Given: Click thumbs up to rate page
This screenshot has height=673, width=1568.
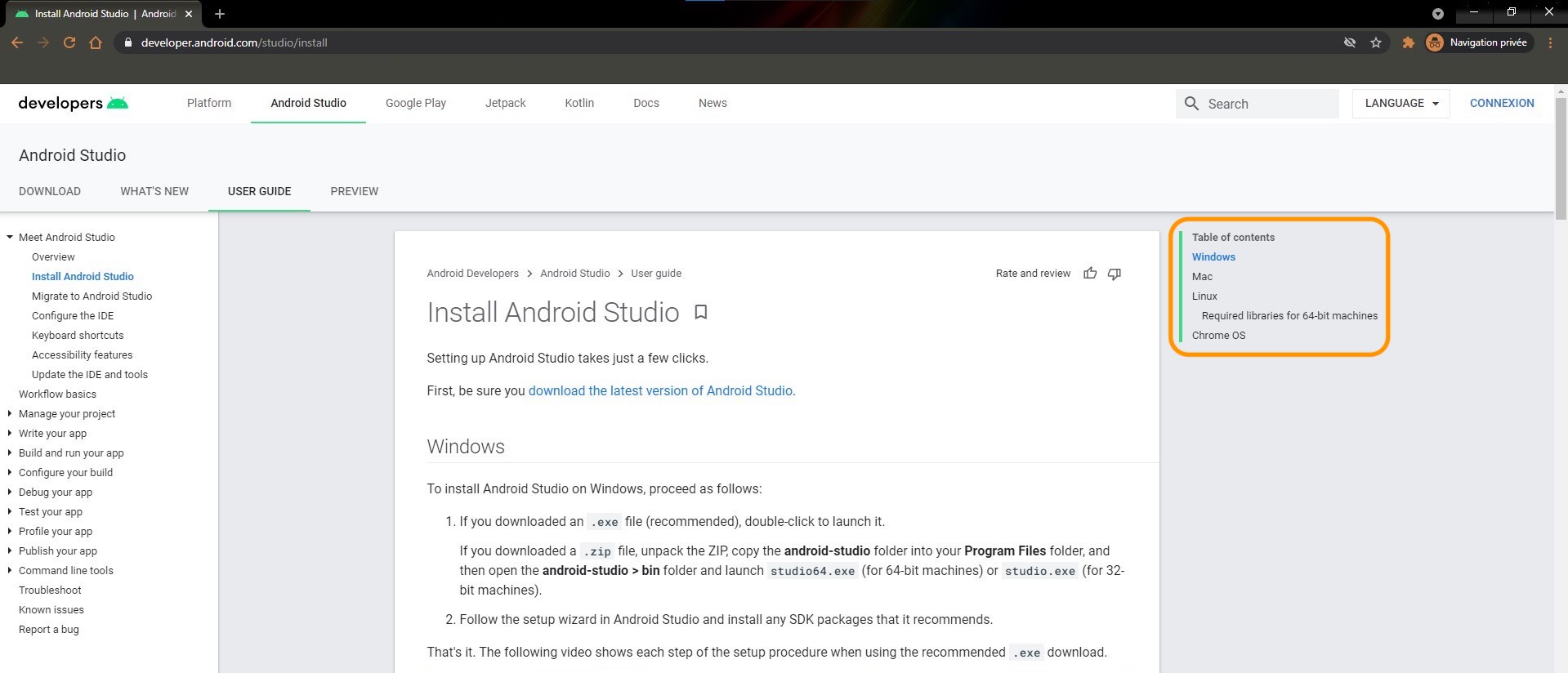Looking at the screenshot, I should point(1090,273).
